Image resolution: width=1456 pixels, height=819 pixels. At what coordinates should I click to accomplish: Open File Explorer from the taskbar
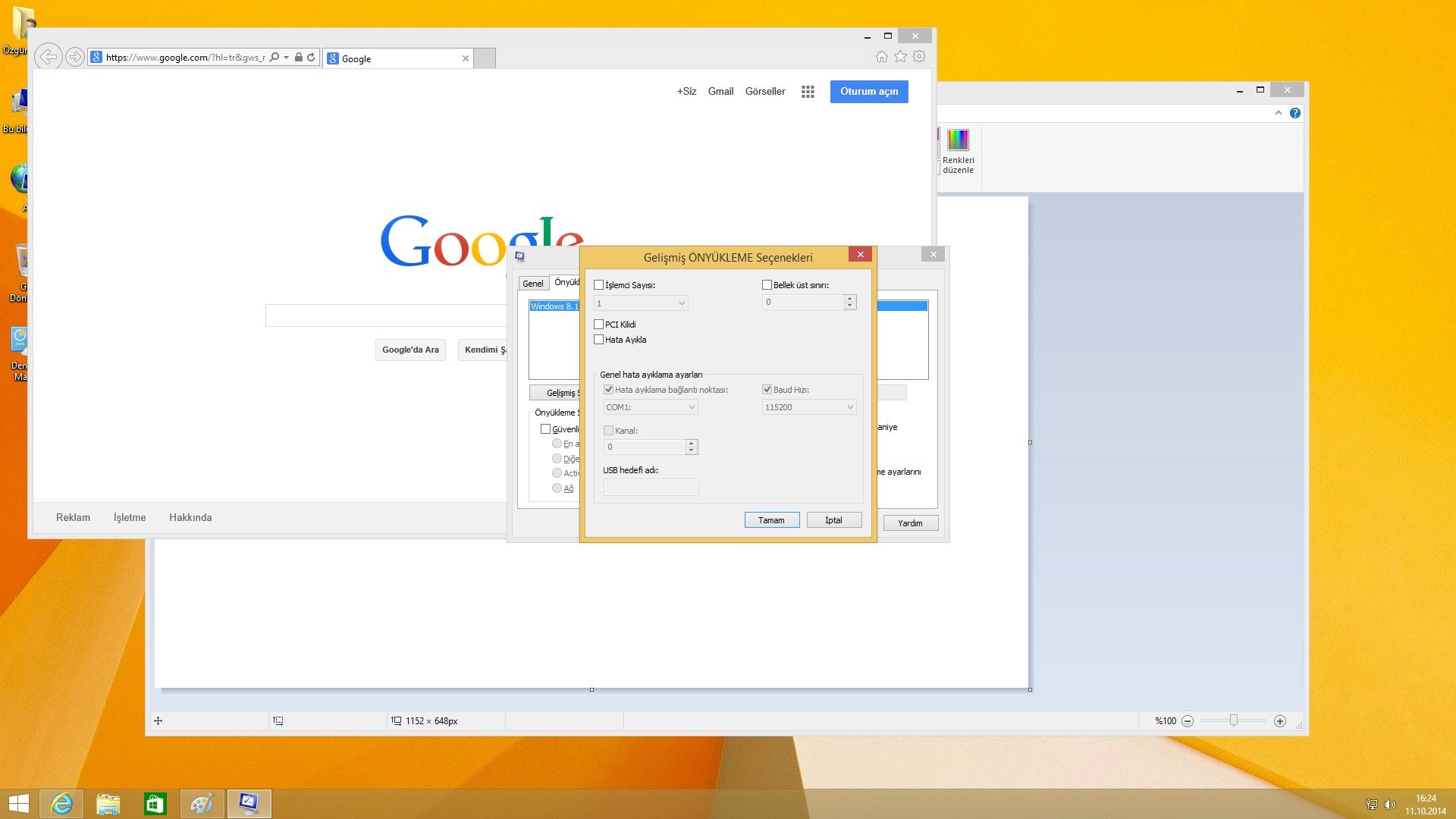[108, 804]
